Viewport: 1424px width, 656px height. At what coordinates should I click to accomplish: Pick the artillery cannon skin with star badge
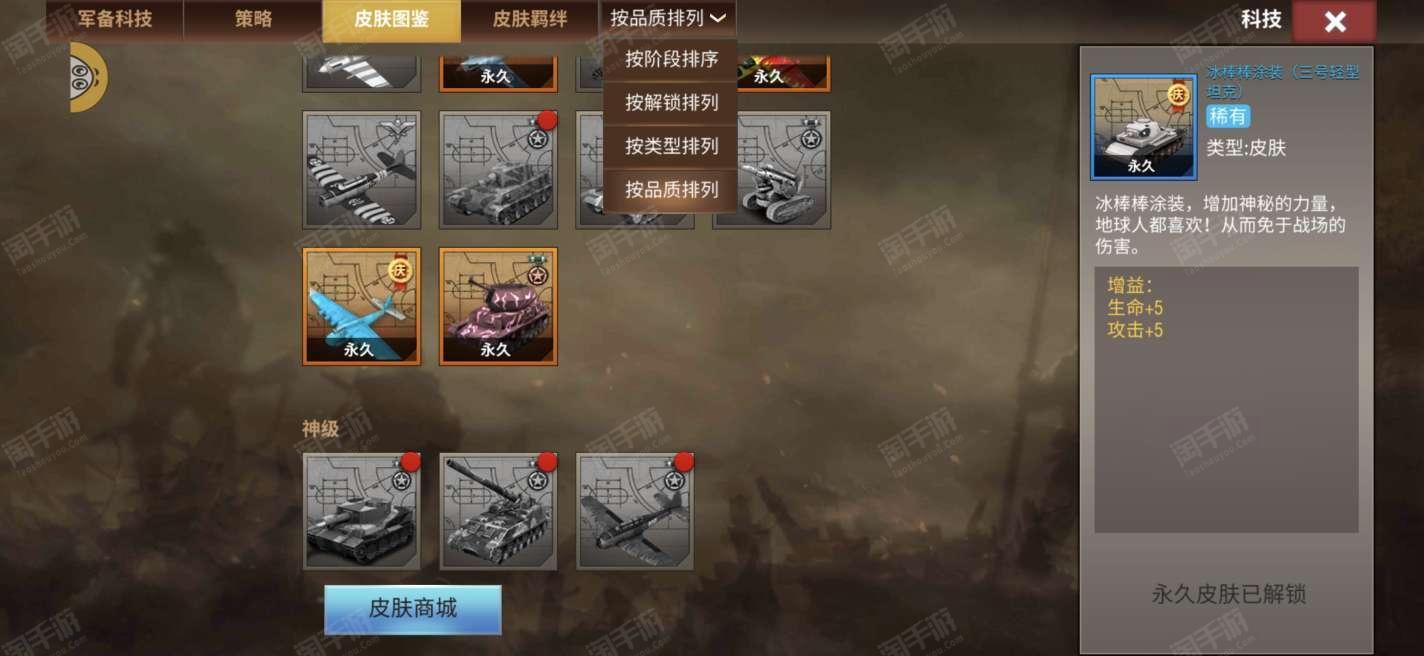[x=771, y=170]
